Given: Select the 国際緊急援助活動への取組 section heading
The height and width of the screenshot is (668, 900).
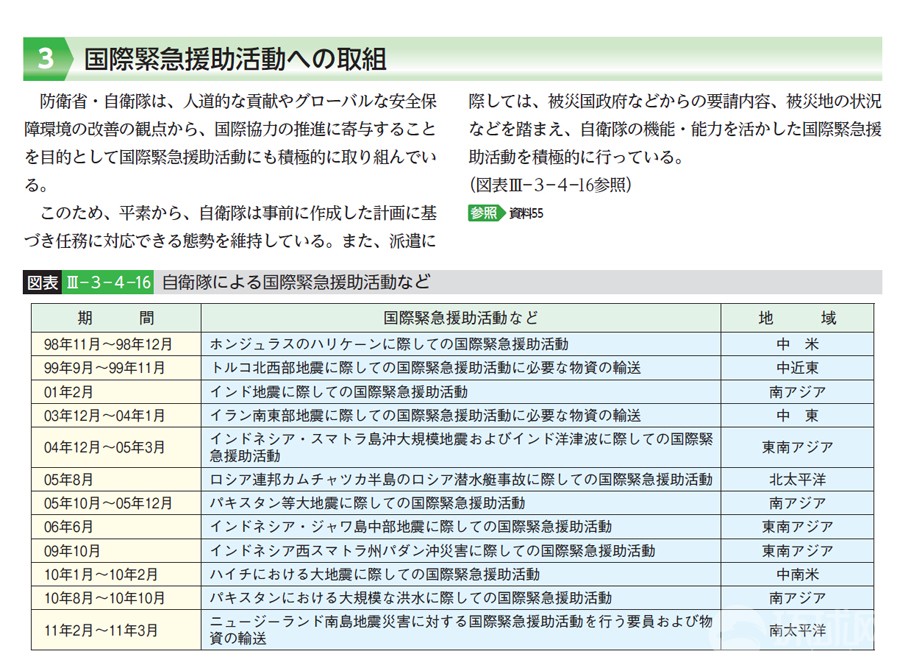Looking at the screenshot, I should tap(235, 59).
